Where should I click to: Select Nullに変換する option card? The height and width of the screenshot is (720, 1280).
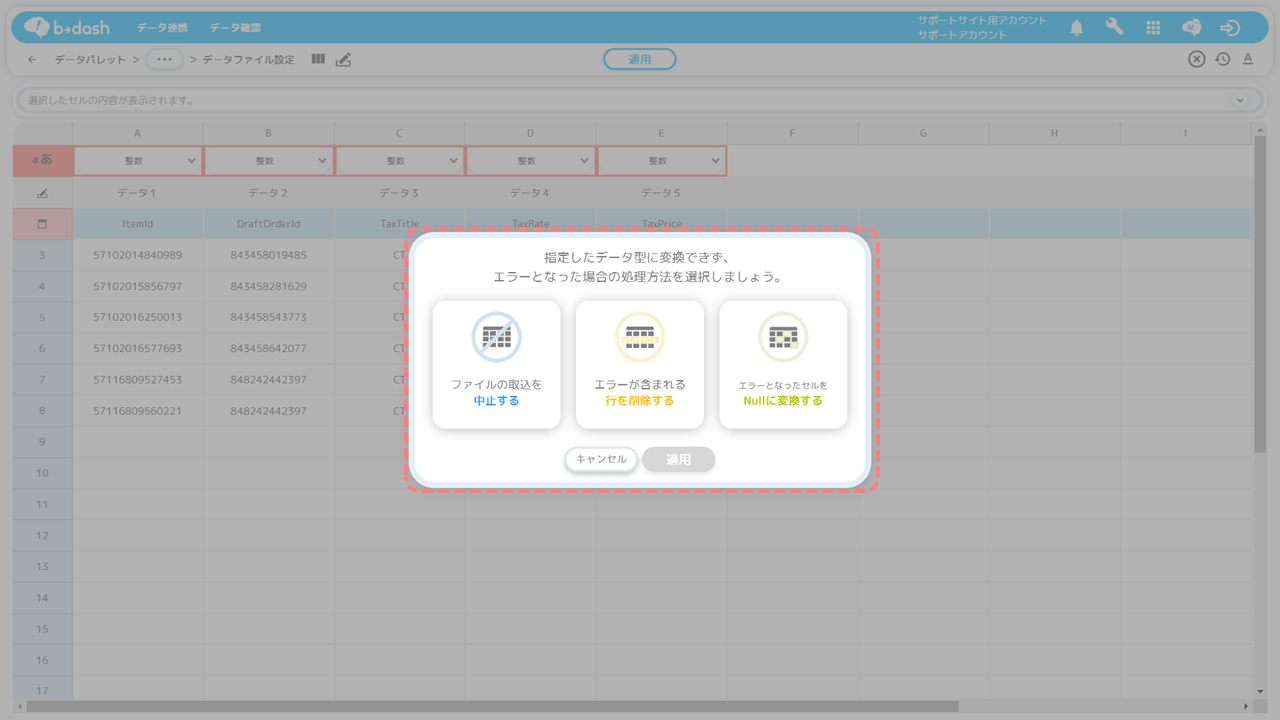click(x=783, y=365)
